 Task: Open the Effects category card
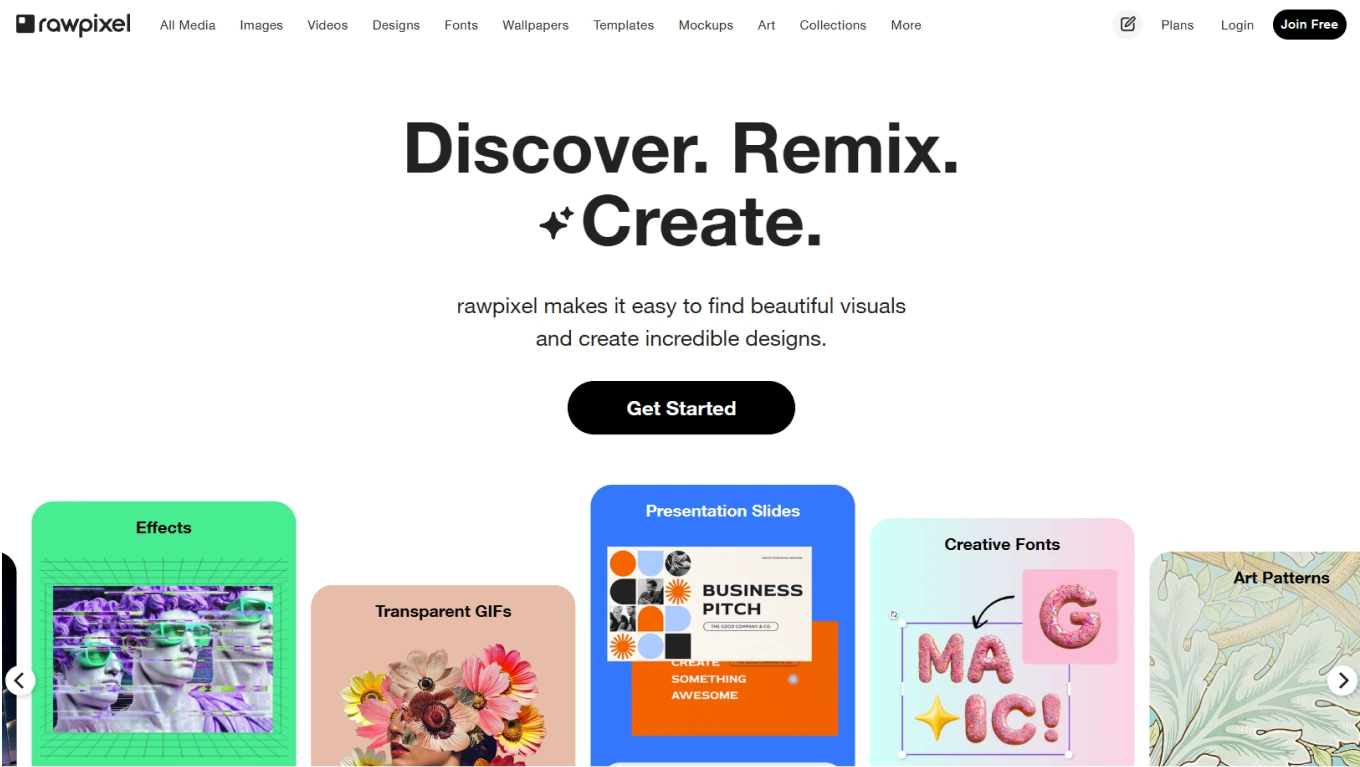pos(164,634)
